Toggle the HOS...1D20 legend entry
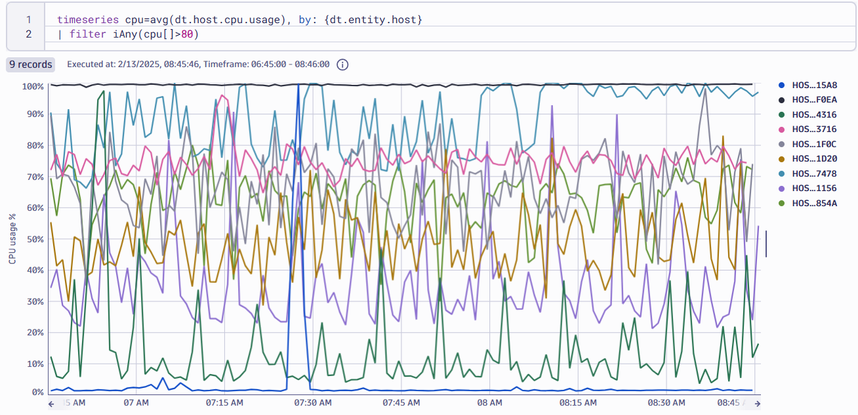Viewport: 858px width, 415px height. tap(813, 159)
